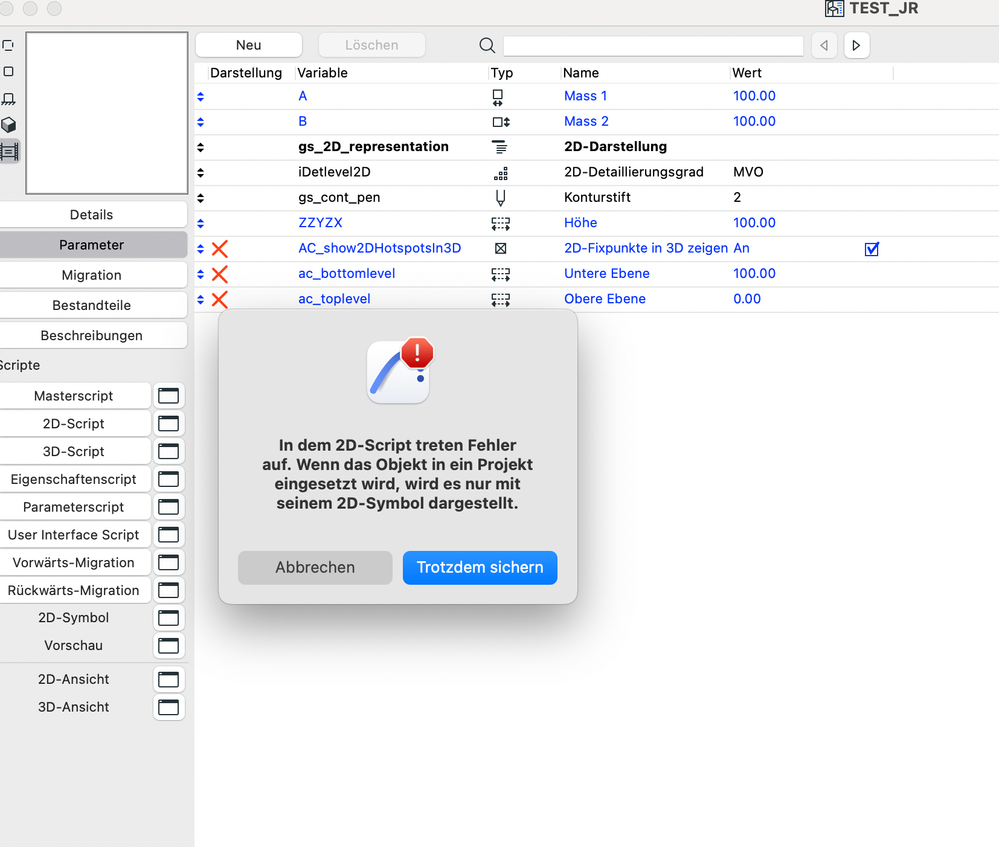This screenshot has height=847, width=999.
Task: Click title type icon of gs_2D_representation
Action: click(x=500, y=147)
